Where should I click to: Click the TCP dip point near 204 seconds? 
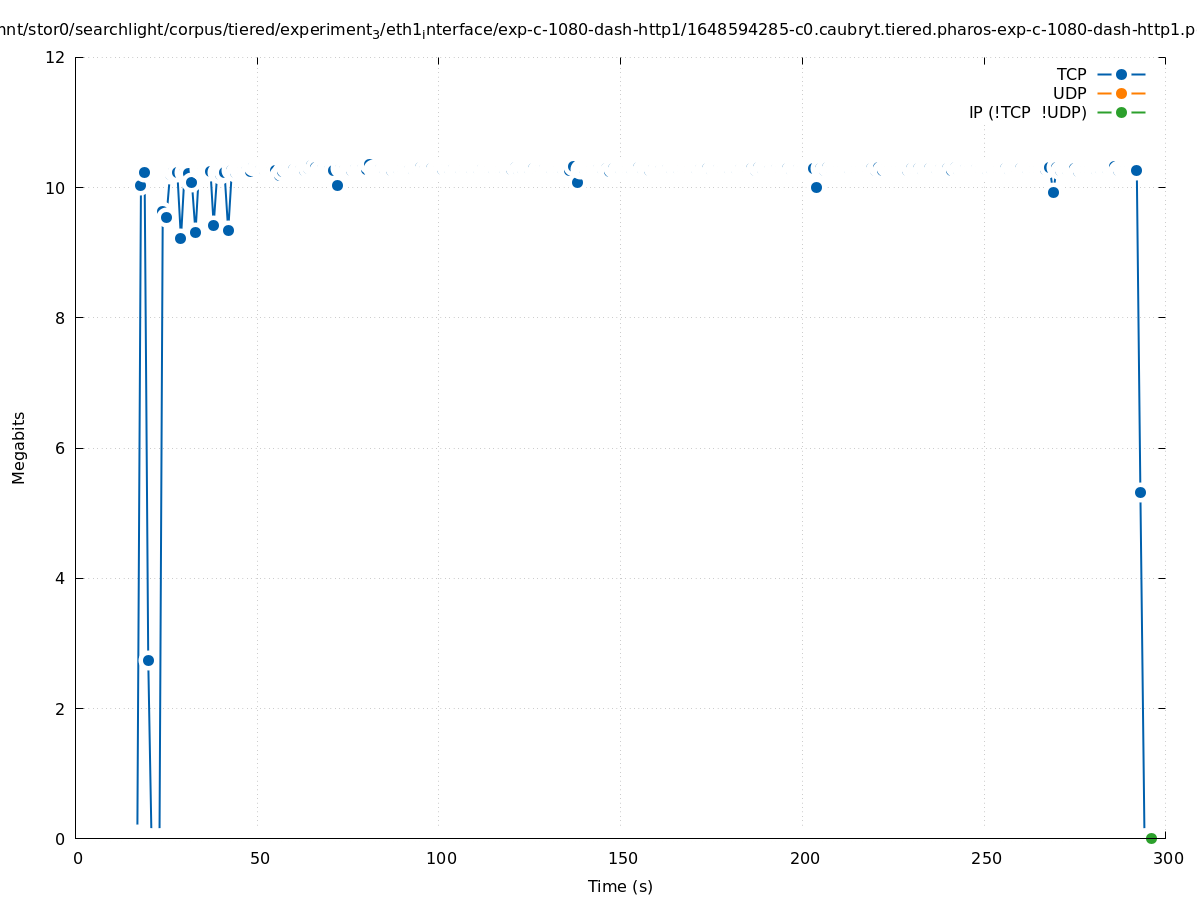pyautogui.click(x=816, y=187)
